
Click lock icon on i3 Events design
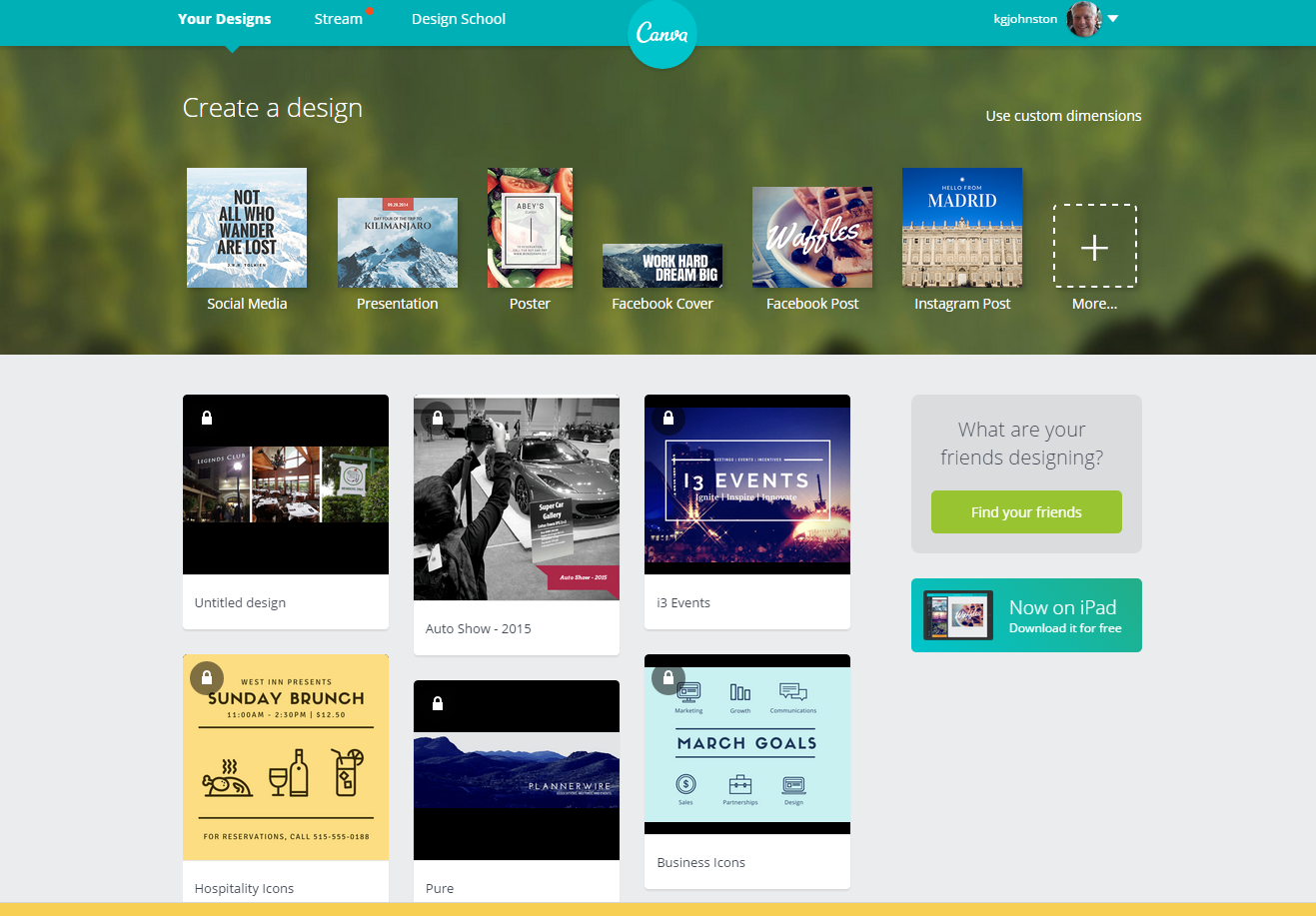coord(668,418)
